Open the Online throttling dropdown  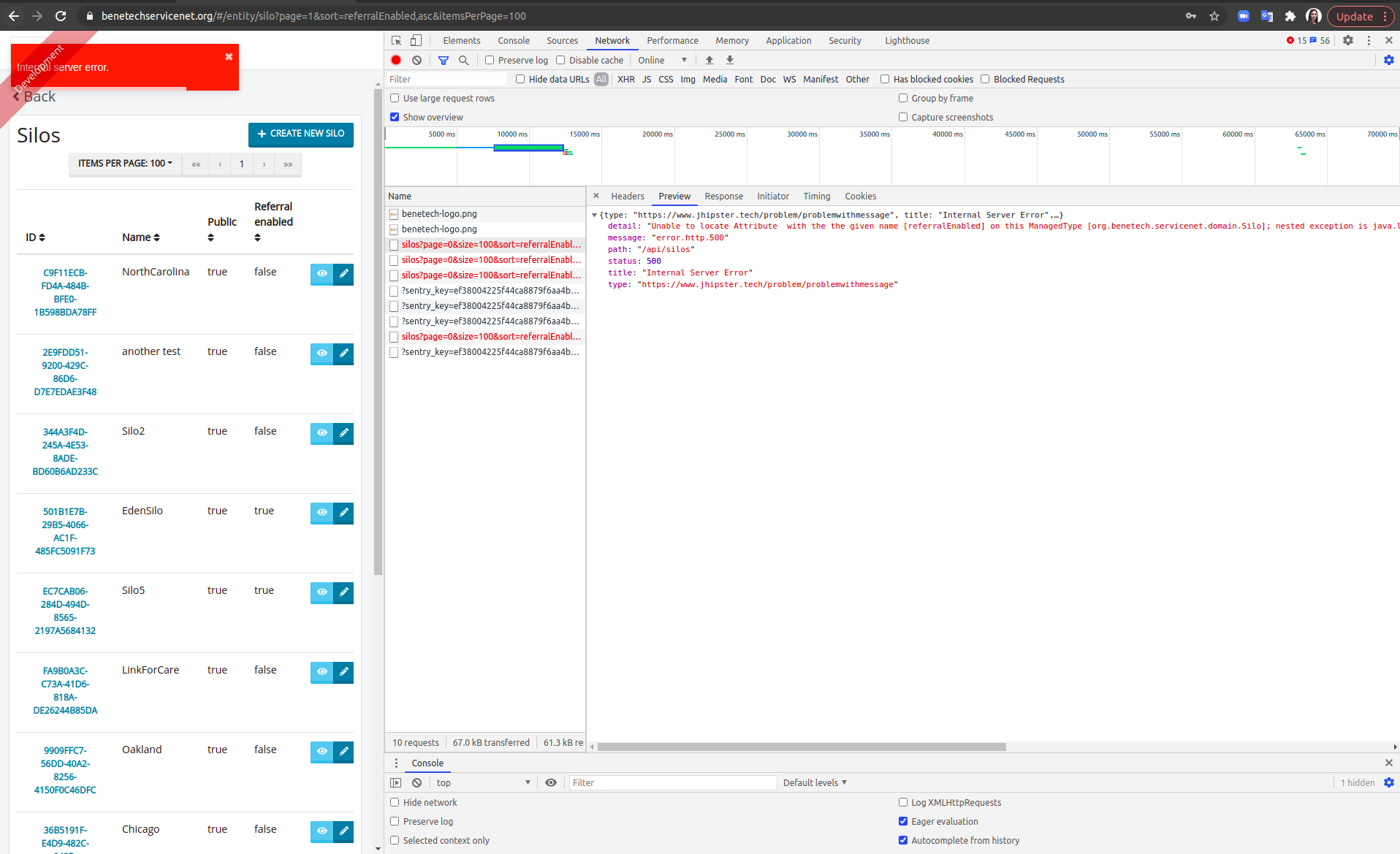pyautogui.click(x=660, y=60)
